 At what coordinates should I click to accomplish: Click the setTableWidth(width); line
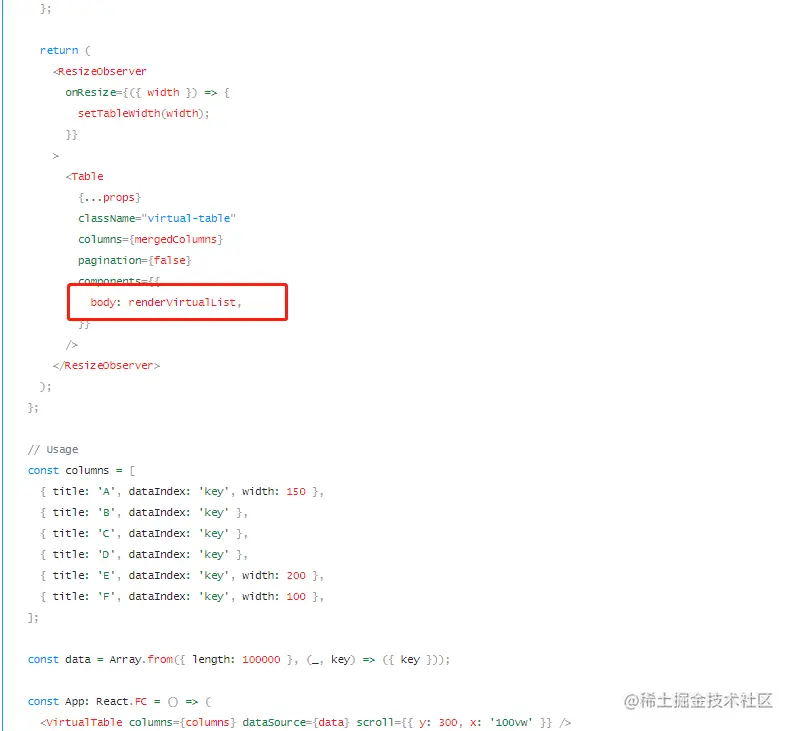click(143, 113)
